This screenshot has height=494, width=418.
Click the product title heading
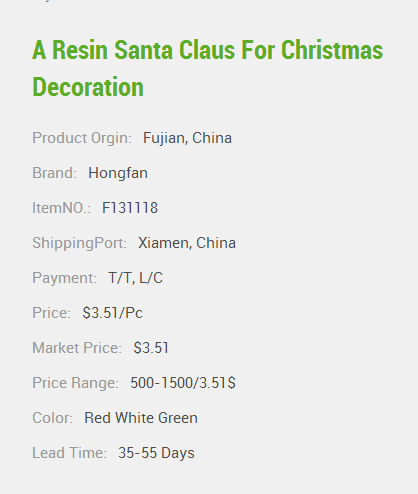(x=207, y=68)
